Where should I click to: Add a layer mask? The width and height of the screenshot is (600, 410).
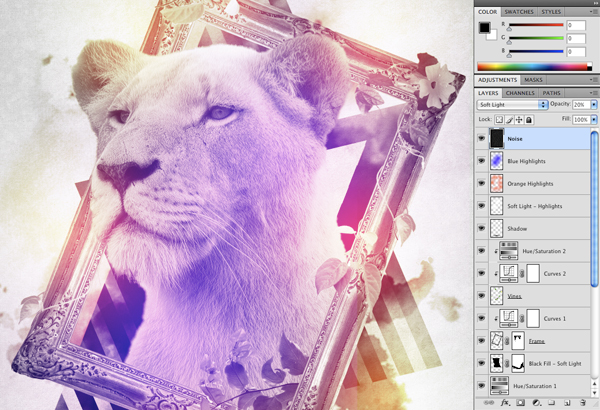[x=520, y=403]
